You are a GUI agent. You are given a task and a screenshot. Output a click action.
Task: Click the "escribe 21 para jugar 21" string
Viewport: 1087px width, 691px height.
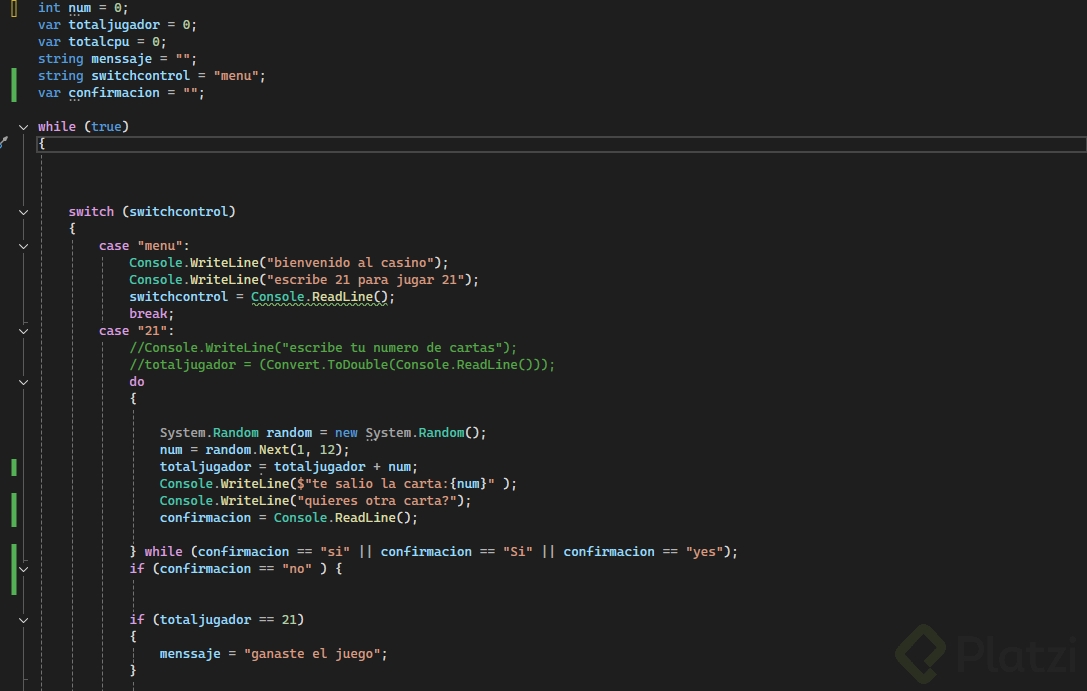click(365, 280)
